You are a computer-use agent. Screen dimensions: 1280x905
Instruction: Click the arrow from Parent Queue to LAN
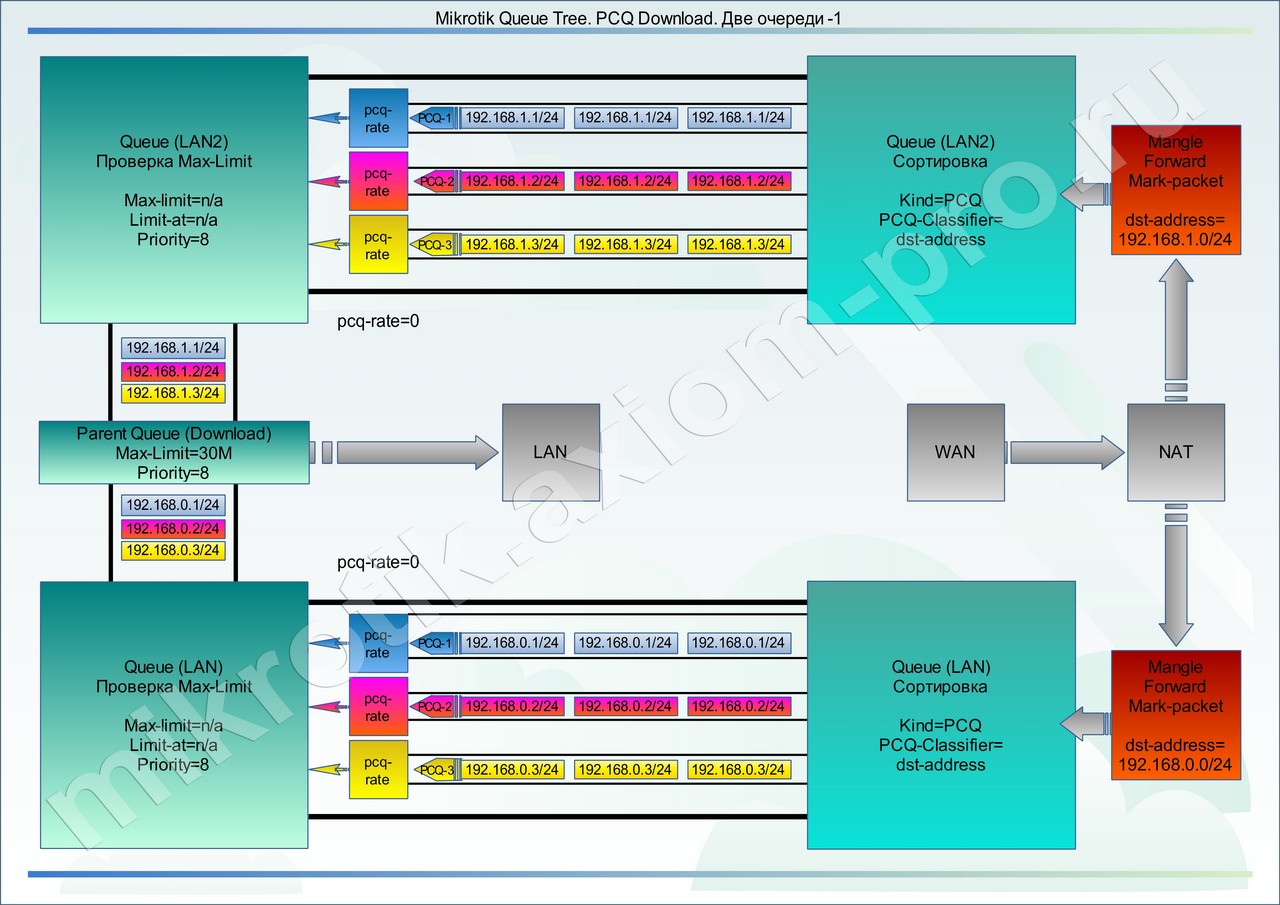coord(405,452)
